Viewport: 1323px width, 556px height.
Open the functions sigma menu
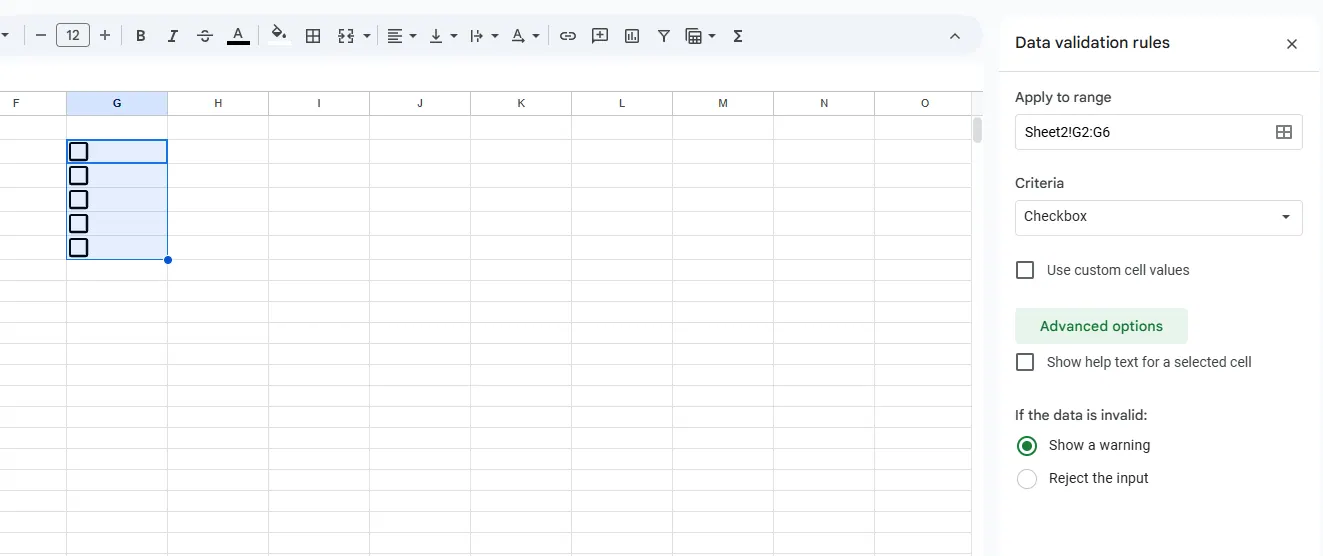pyautogui.click(x=738, y=36)
